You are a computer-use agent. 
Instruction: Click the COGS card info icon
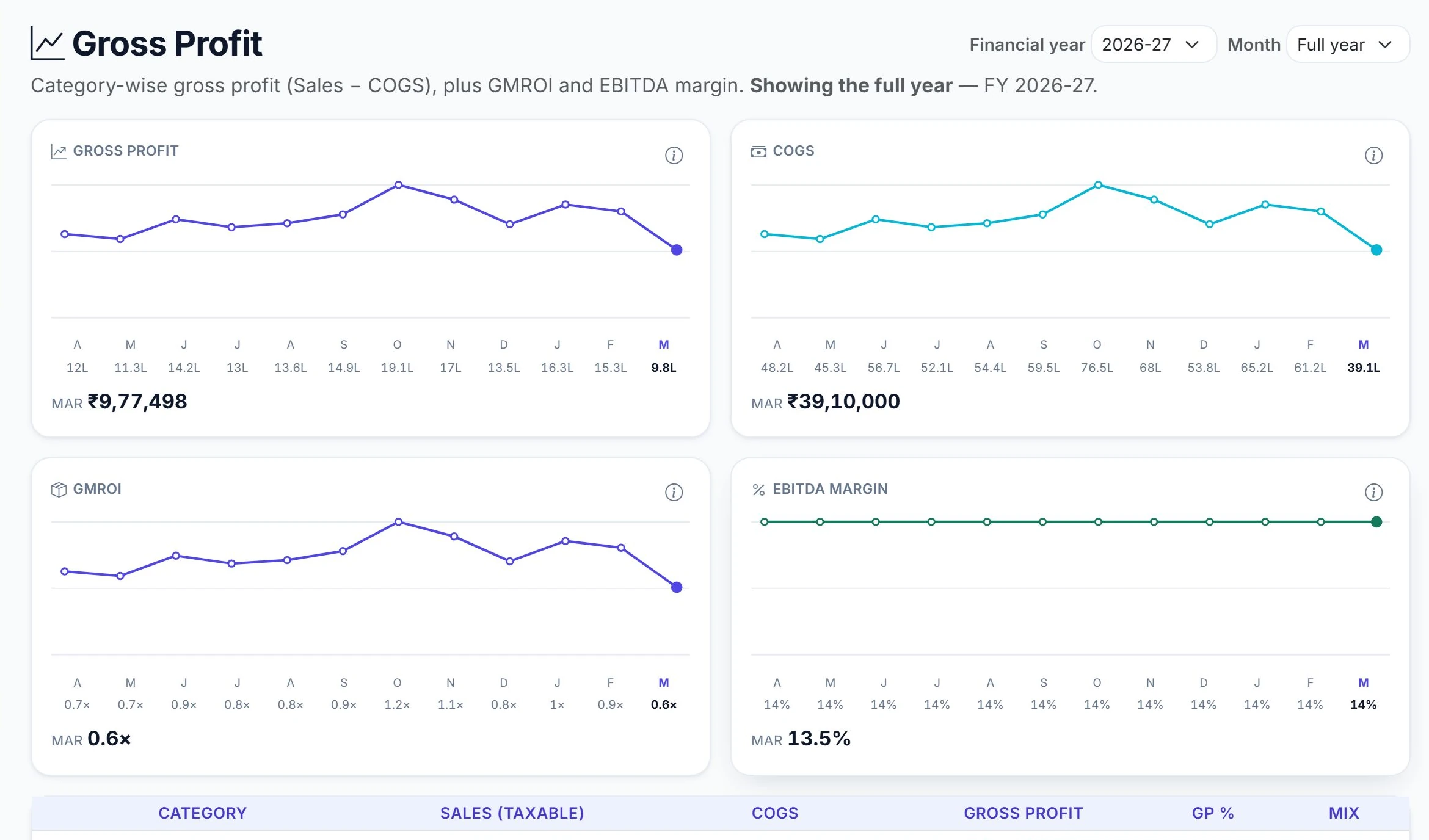(1373, 155)
